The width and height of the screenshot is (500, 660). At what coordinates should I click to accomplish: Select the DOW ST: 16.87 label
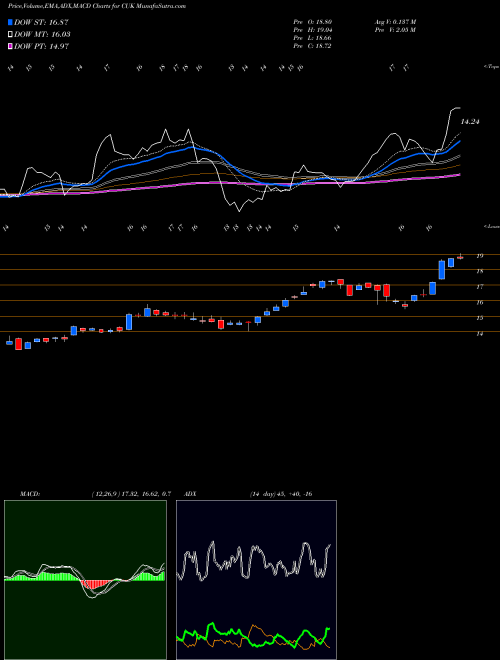41,23
